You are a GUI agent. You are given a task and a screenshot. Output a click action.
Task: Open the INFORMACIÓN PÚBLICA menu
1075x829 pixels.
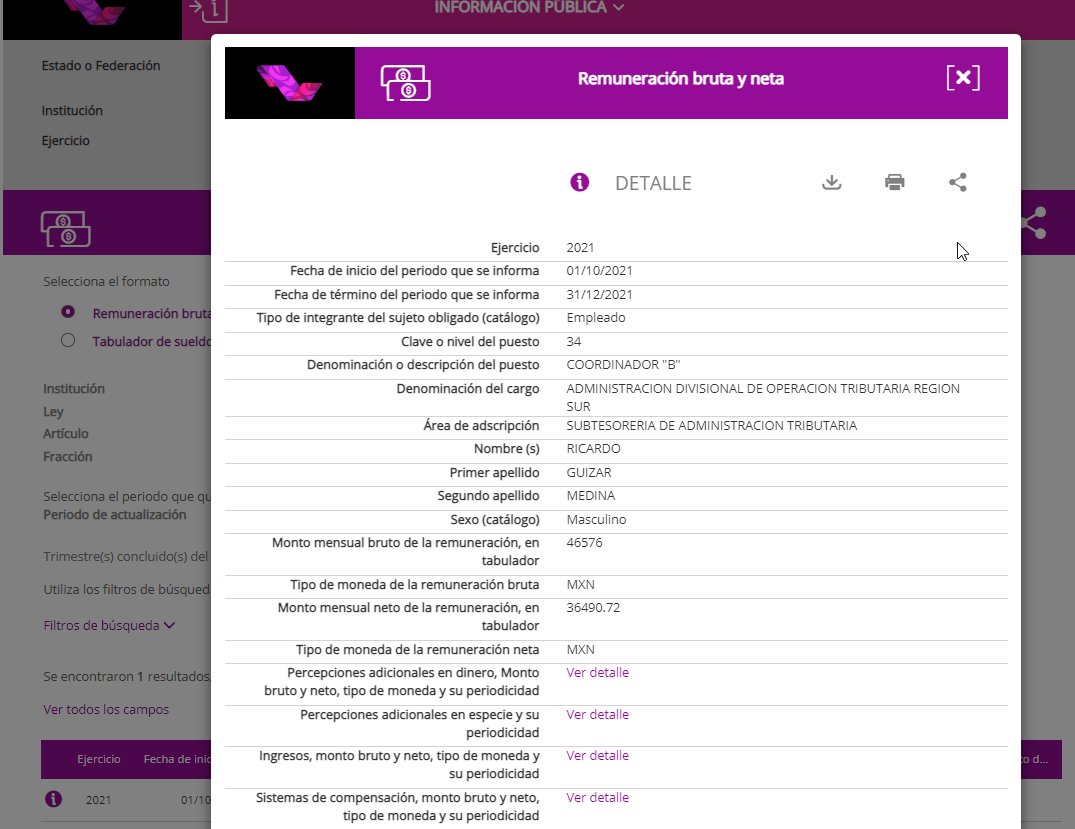[x=529, y=8]
